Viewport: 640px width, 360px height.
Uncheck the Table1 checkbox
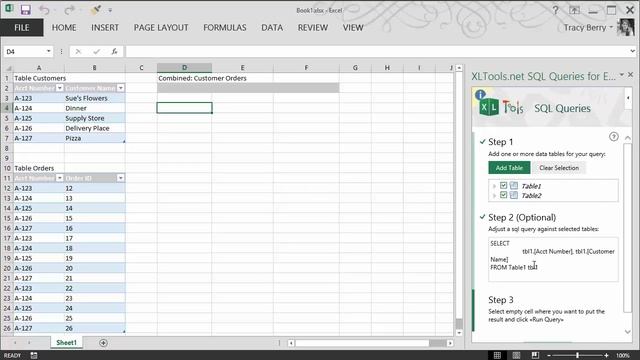pos(504,186)
